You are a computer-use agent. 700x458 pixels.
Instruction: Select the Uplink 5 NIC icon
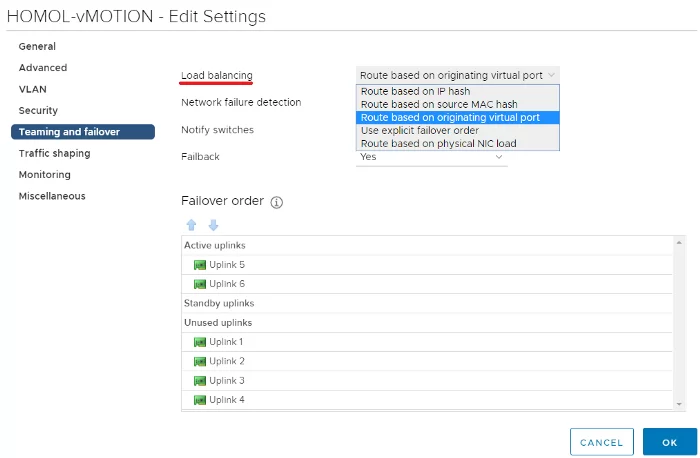coord(200,265)
